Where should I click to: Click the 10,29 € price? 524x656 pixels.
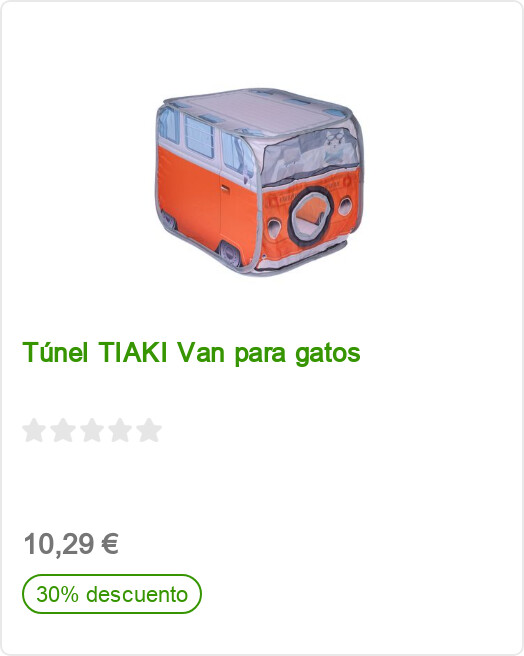[71, 544]
